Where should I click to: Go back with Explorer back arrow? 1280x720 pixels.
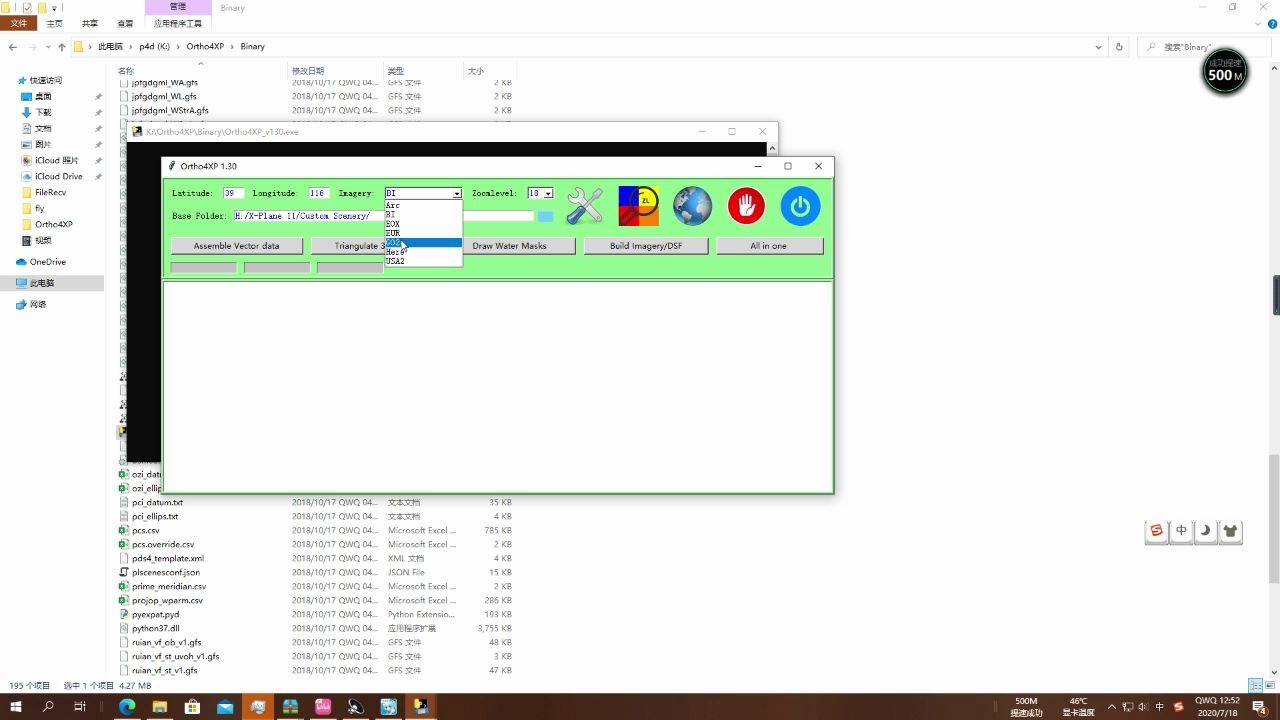(x=13, y=47)
